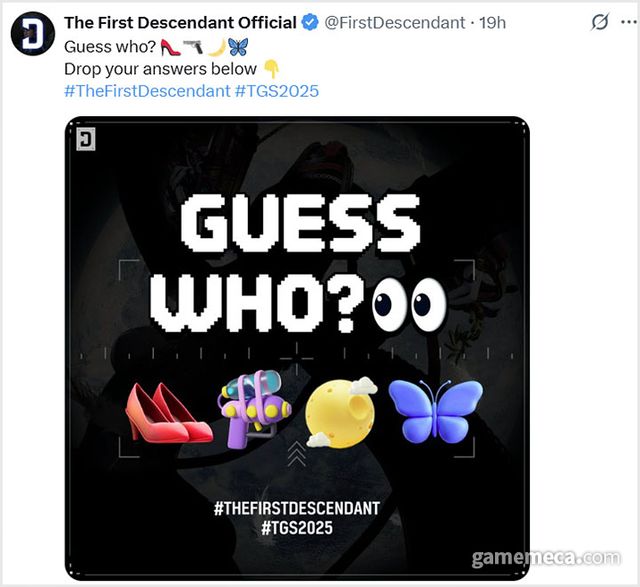Click the blue verified badge
This screenshot has width=640, height=587.
311,22
